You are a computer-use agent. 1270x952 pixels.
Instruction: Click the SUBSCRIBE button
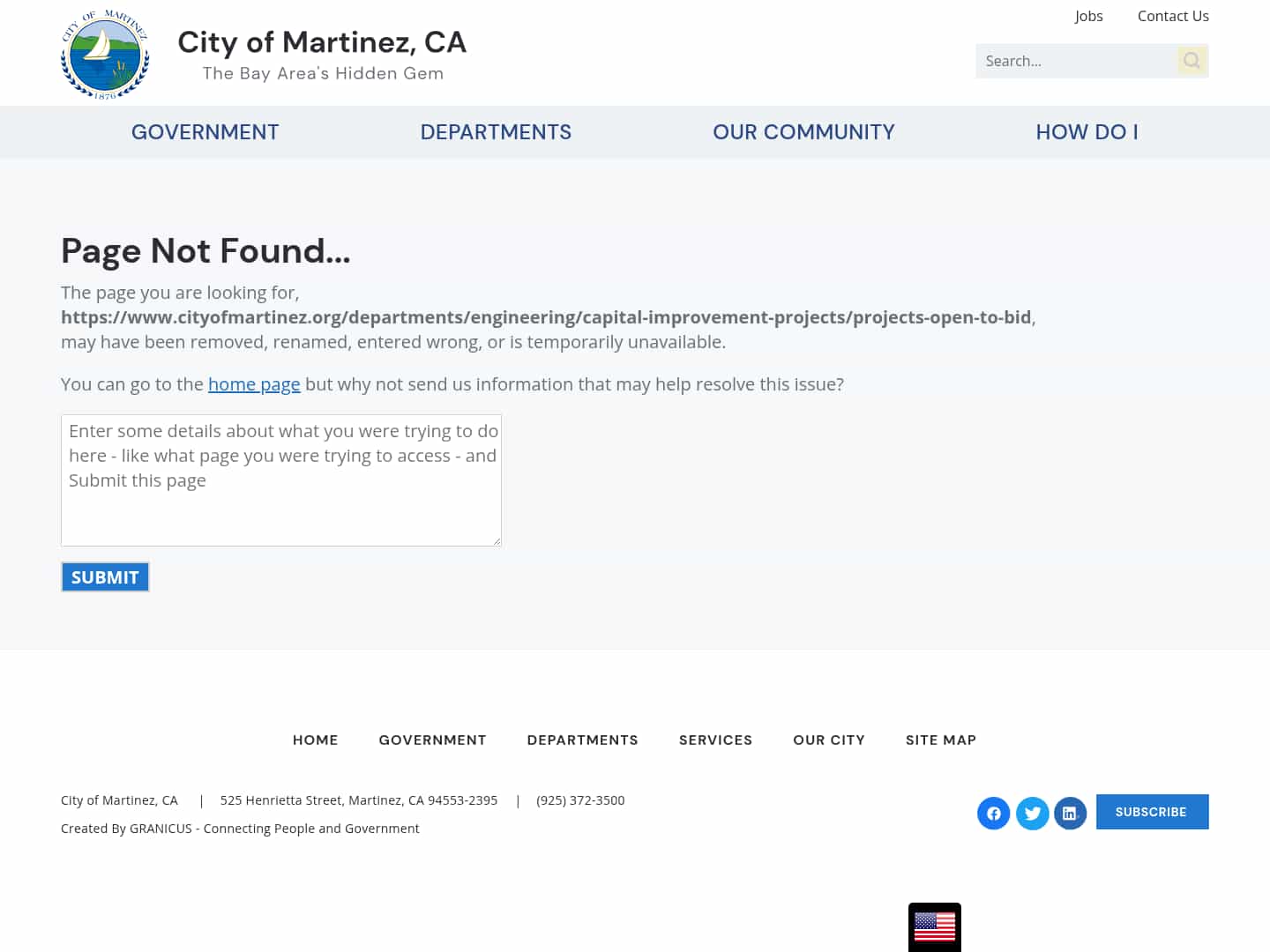(x=1152, y=811)
